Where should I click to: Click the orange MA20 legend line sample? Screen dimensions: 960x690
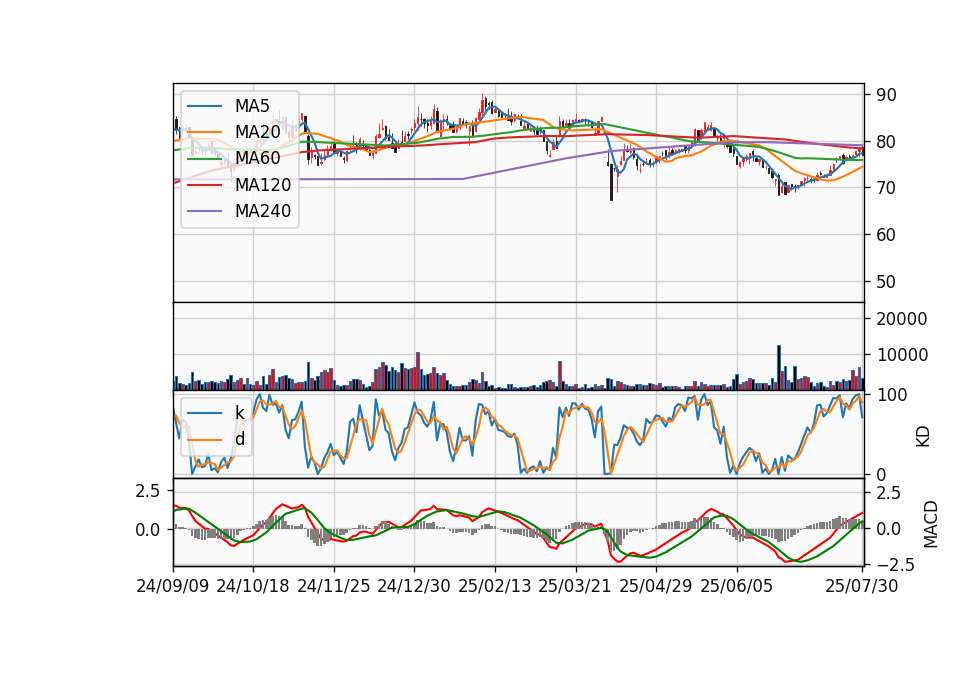coord(204,132)
